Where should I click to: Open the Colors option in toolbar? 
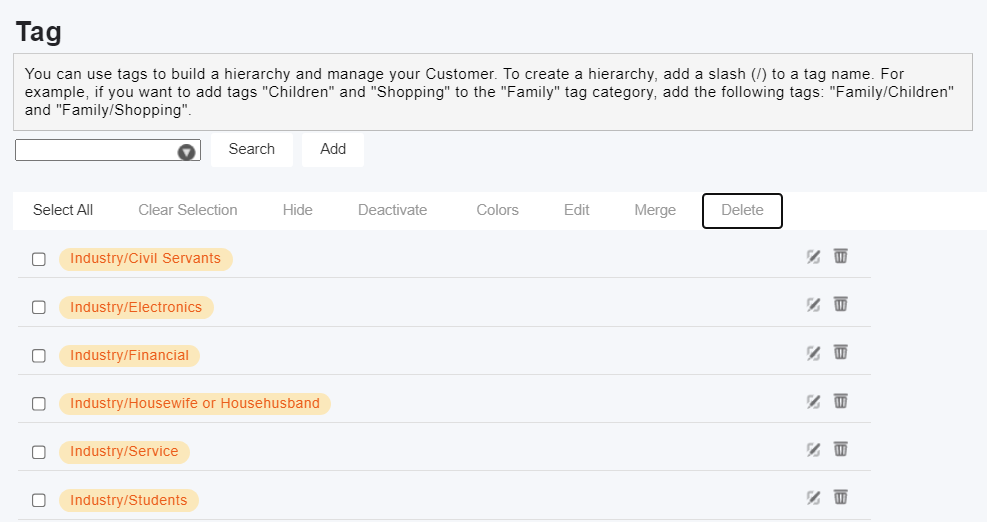click(497, 210)
